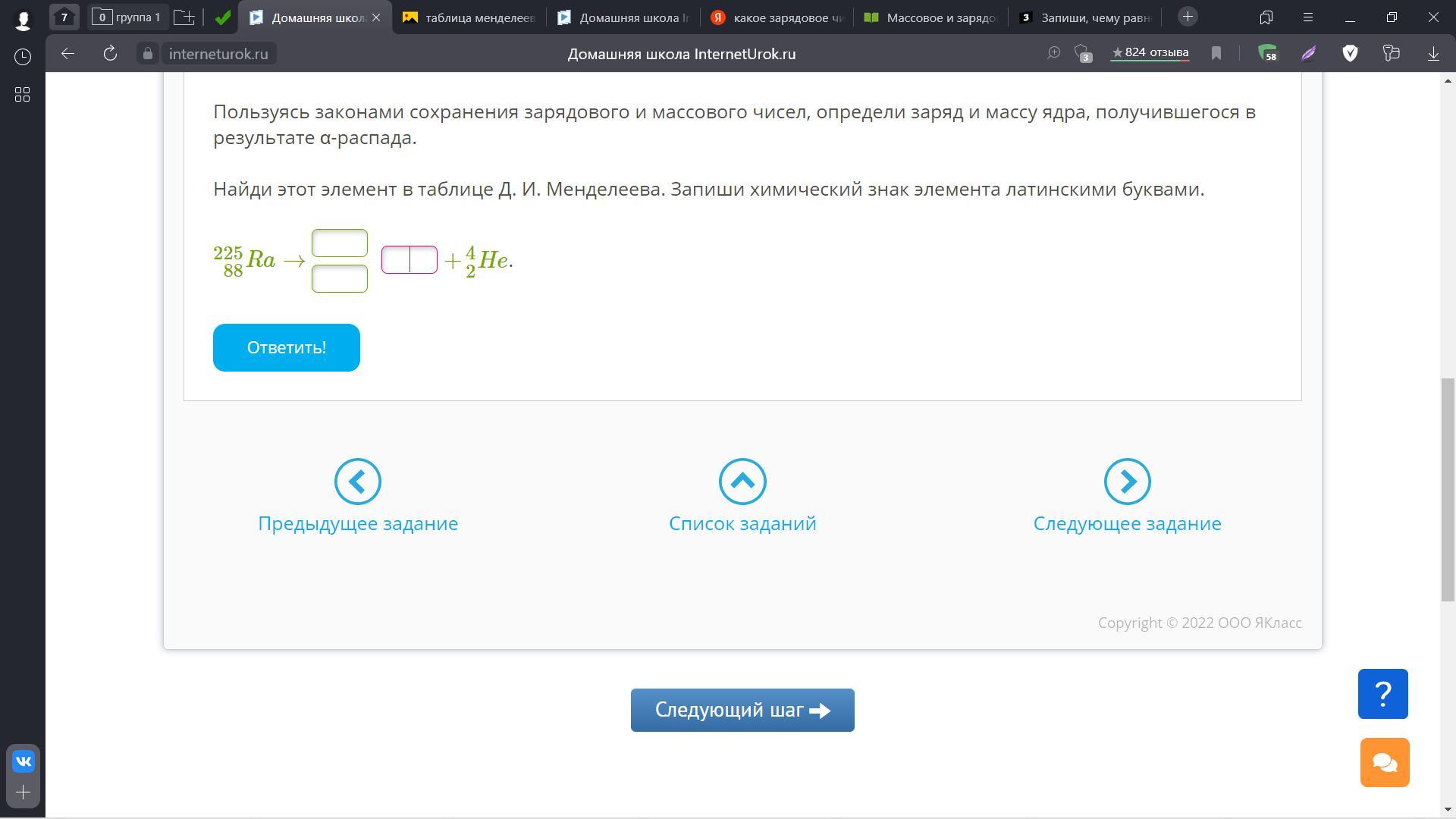Open Список заданий link
Viewport: 1456px width, 819px height.
point(742,523)
